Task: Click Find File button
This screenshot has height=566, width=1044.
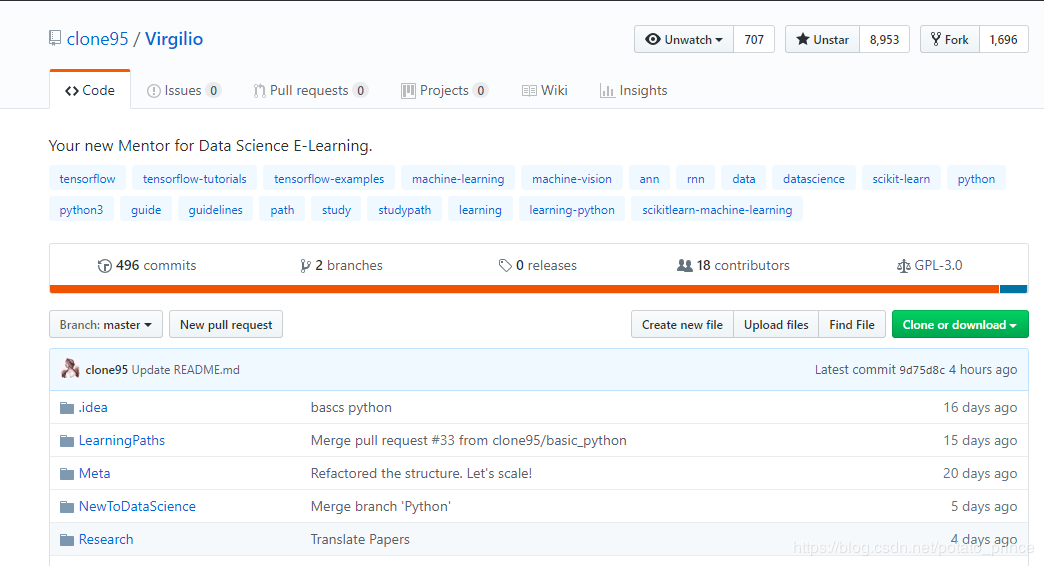Action: click(x=852, y=324)
